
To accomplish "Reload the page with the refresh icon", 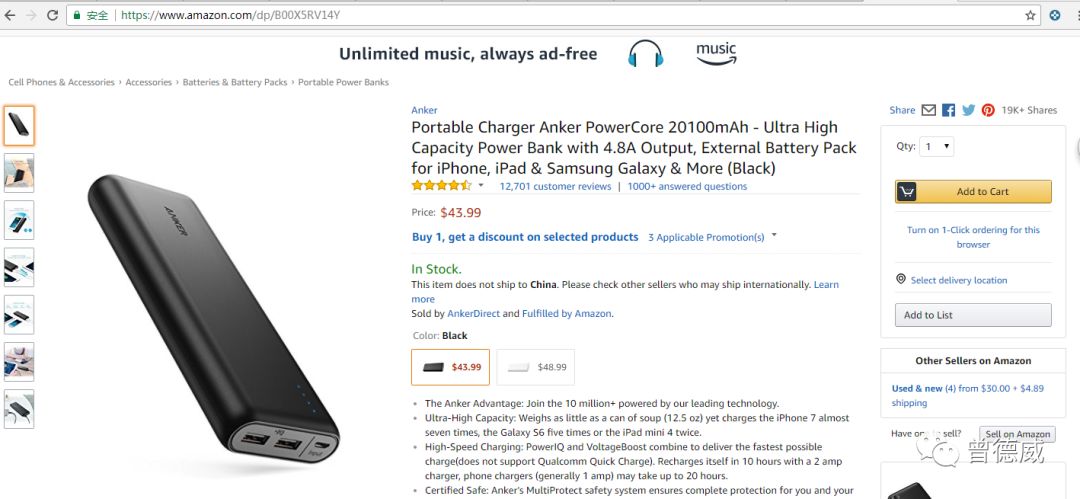I will tap(51, 16).
